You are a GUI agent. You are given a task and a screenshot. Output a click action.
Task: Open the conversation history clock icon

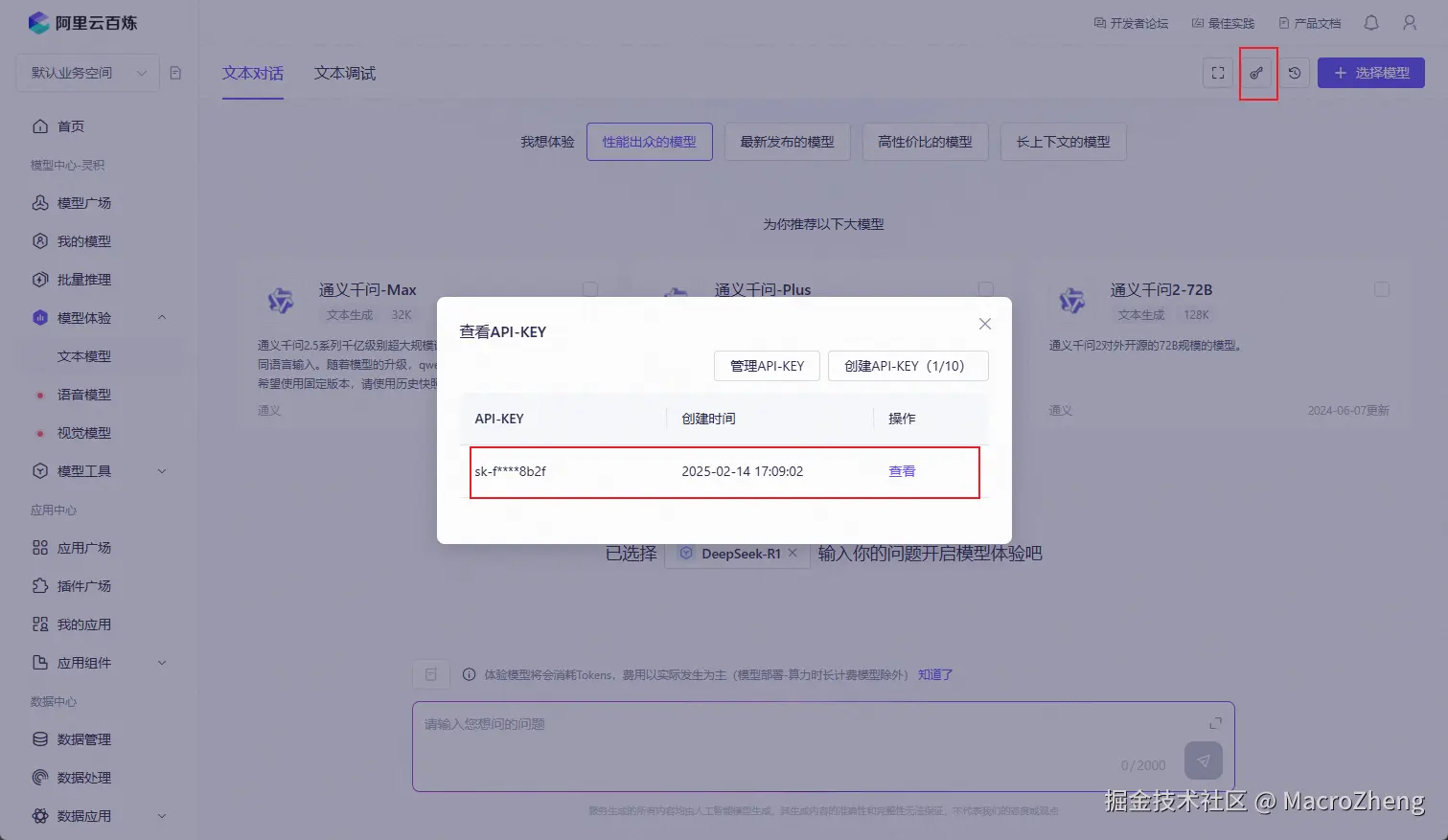pyautogui.click(x=1295, y=73)
